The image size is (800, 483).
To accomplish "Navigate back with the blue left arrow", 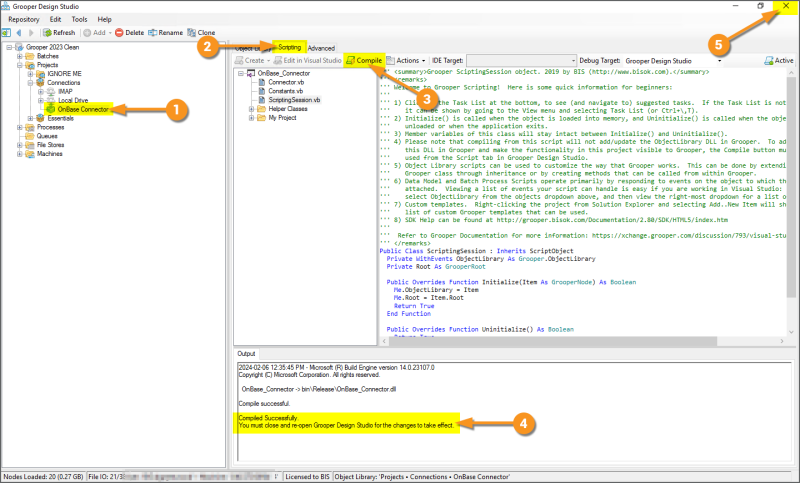I will [x=20, y=33].
